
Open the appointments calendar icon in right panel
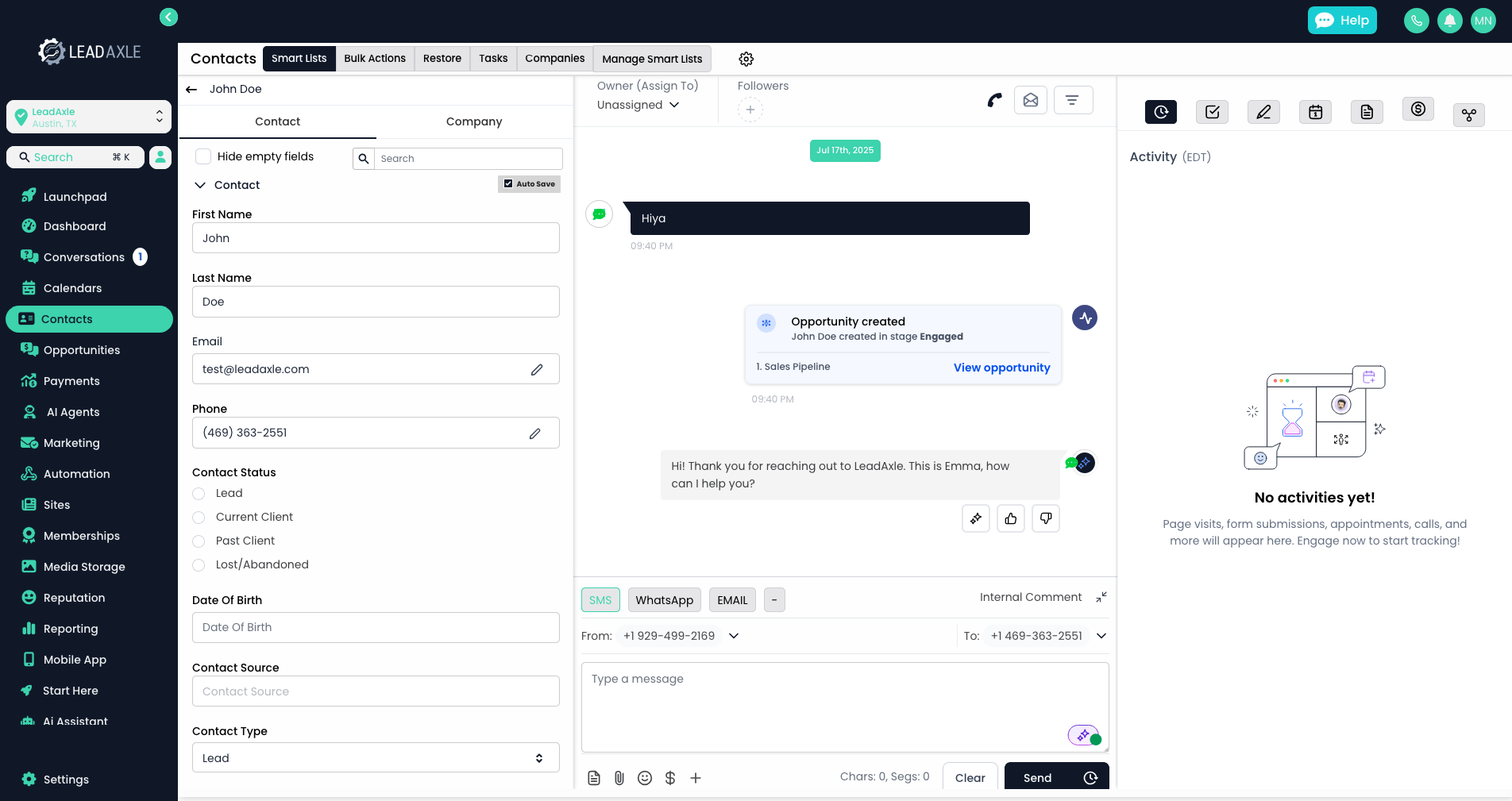point(1314,112)
